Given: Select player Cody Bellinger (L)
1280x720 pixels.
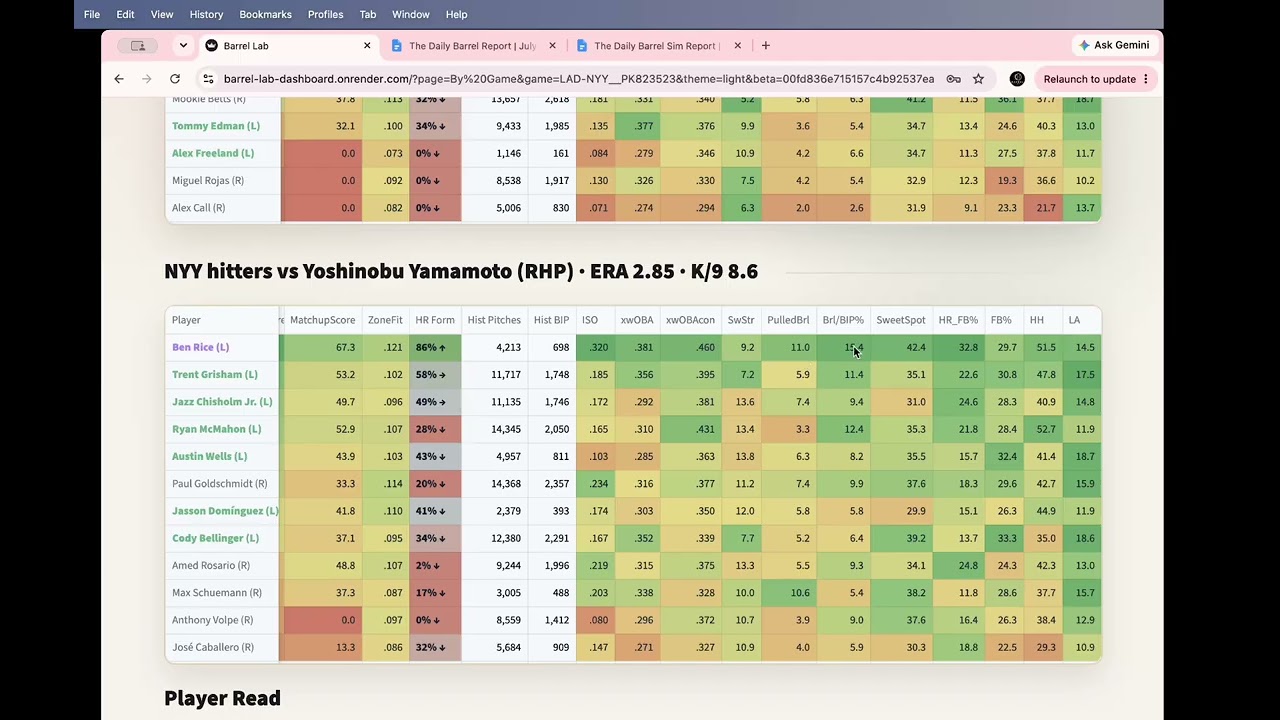Looking at the screenshot, I should point(215,538).
